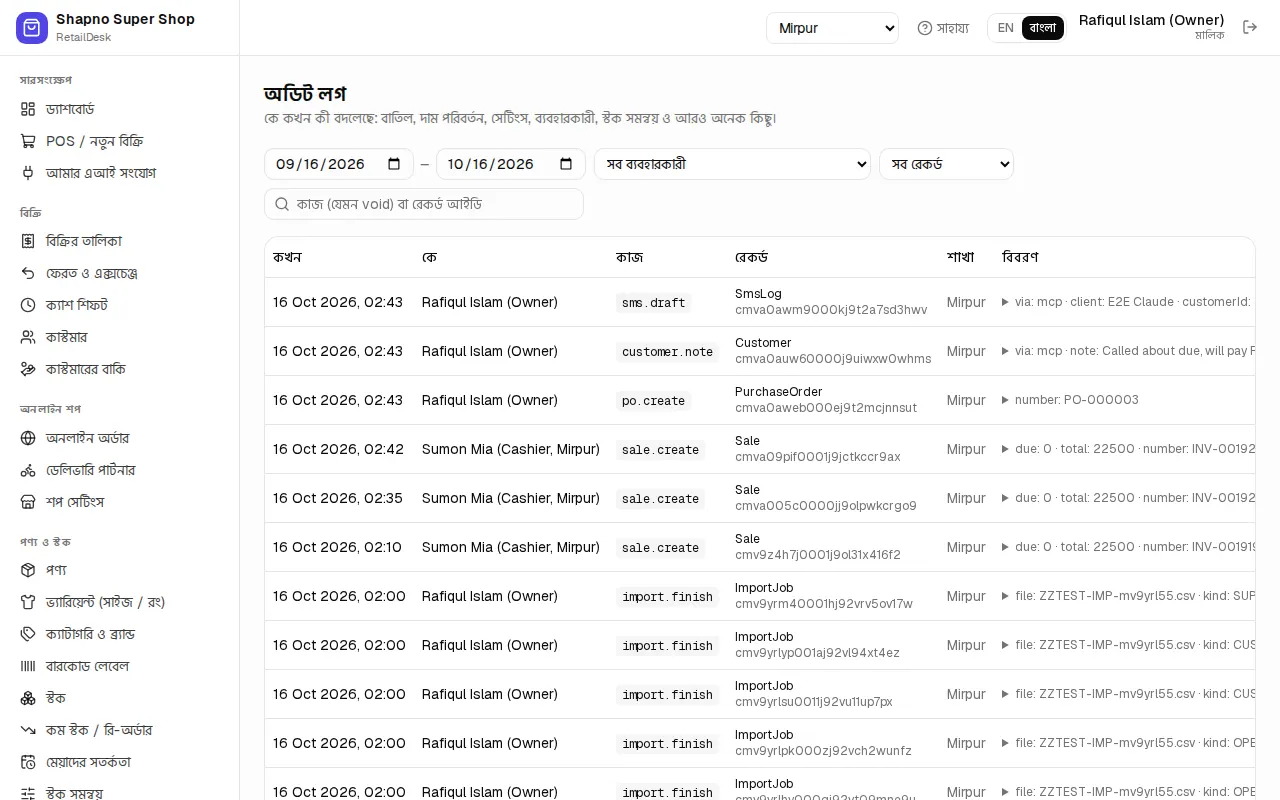Open ভ্যারিয়েন্ট (সাইজ / রং) shirt icon

[x=28, y=602]
